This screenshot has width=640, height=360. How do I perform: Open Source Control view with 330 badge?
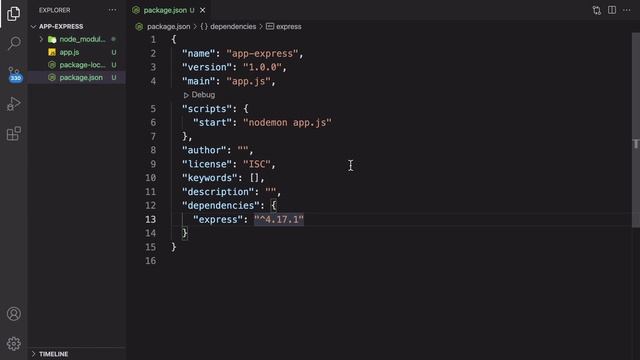click(14, 74)
